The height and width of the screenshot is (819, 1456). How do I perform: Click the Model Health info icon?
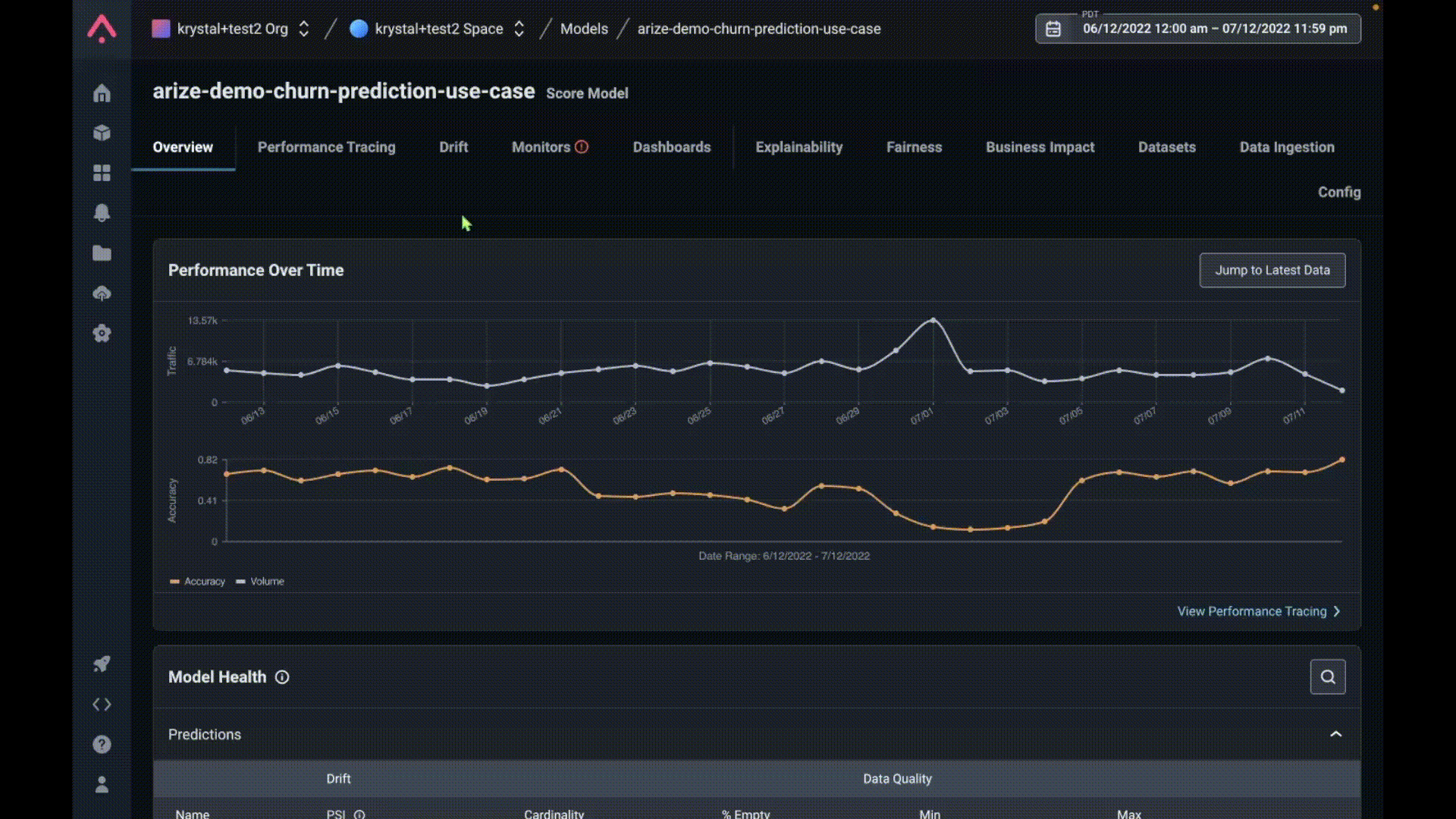tap(282, 677)
